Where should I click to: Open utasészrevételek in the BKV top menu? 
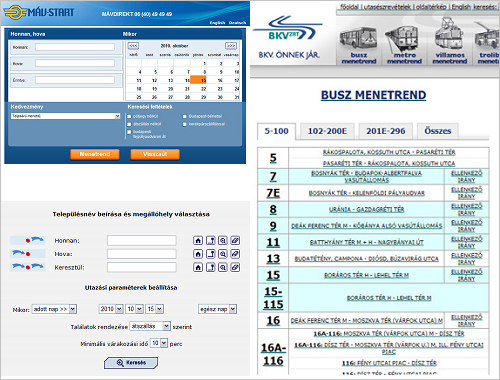387,7
